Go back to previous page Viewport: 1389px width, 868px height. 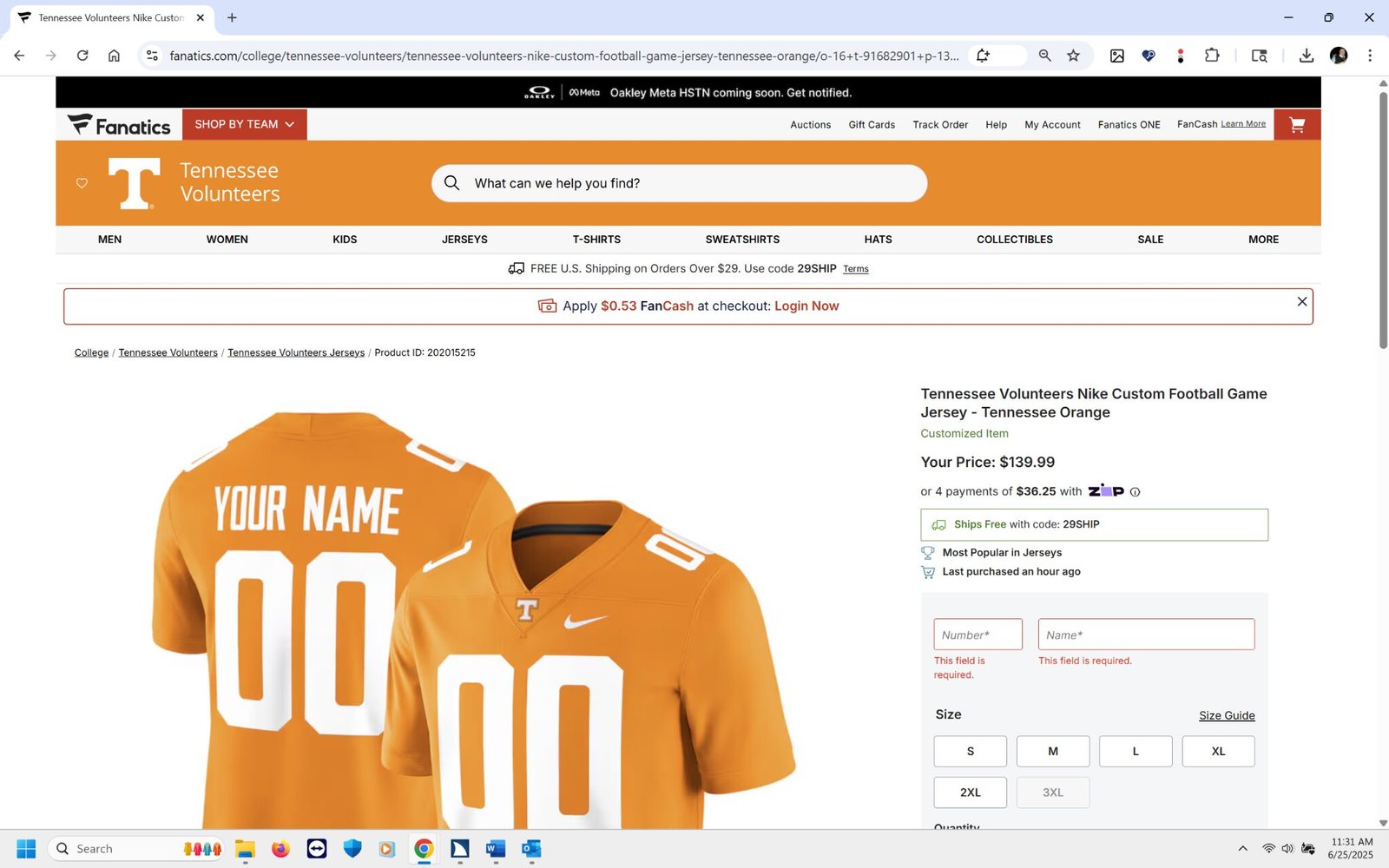click(19, 56)
